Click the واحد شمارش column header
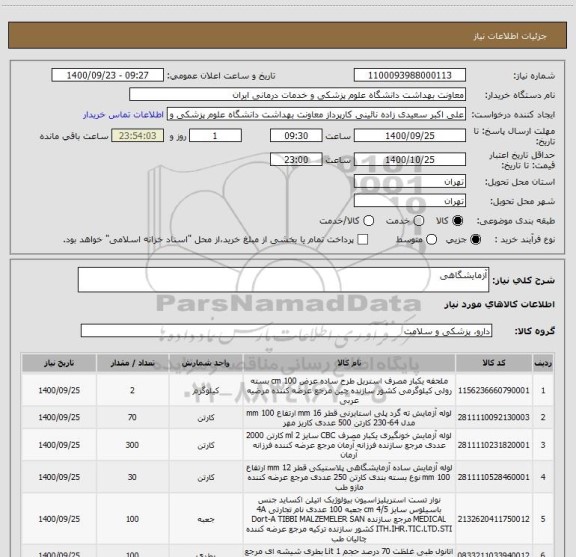 pos(206,363)
